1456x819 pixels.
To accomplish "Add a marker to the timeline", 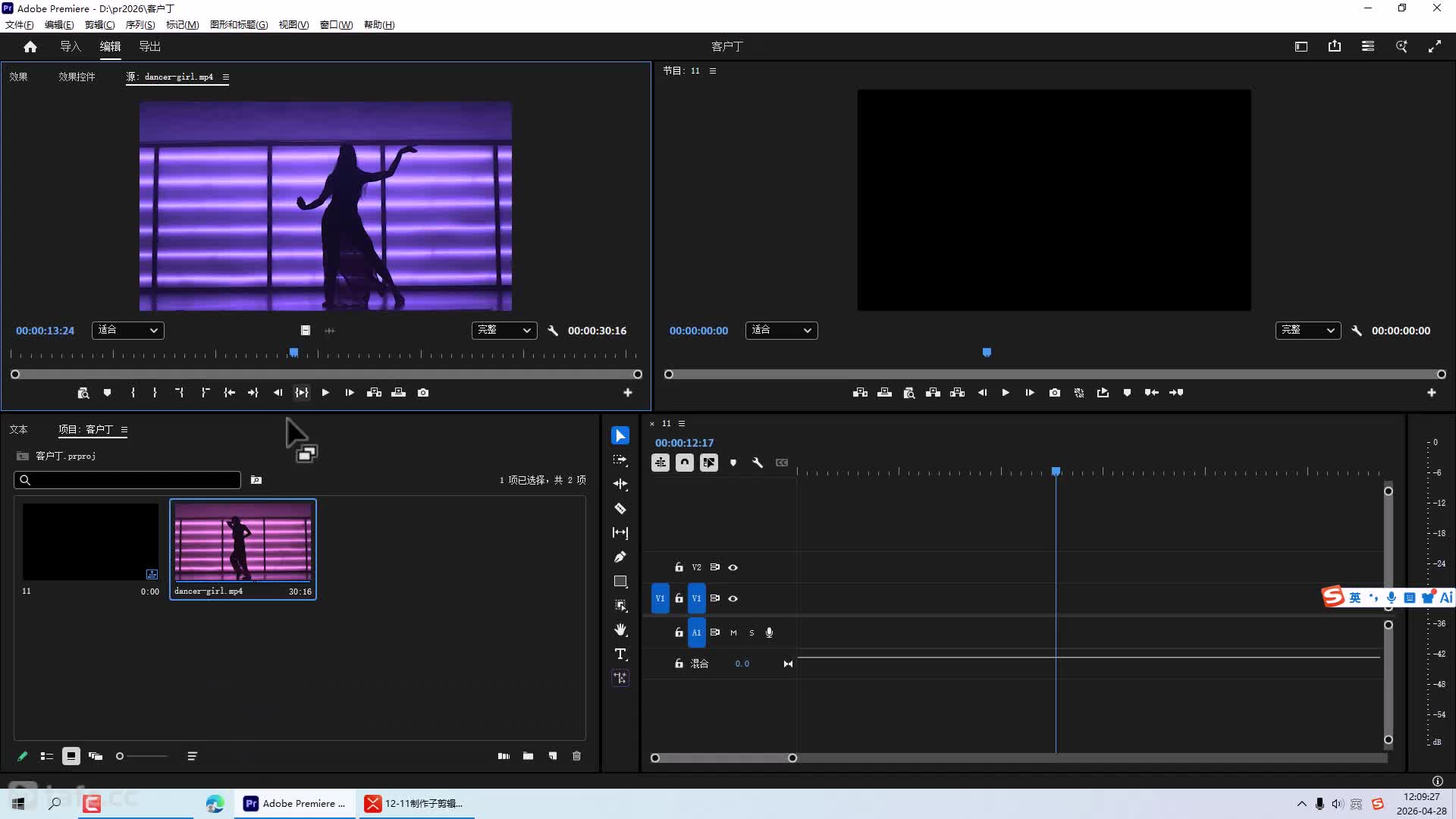I will (733, 463).
